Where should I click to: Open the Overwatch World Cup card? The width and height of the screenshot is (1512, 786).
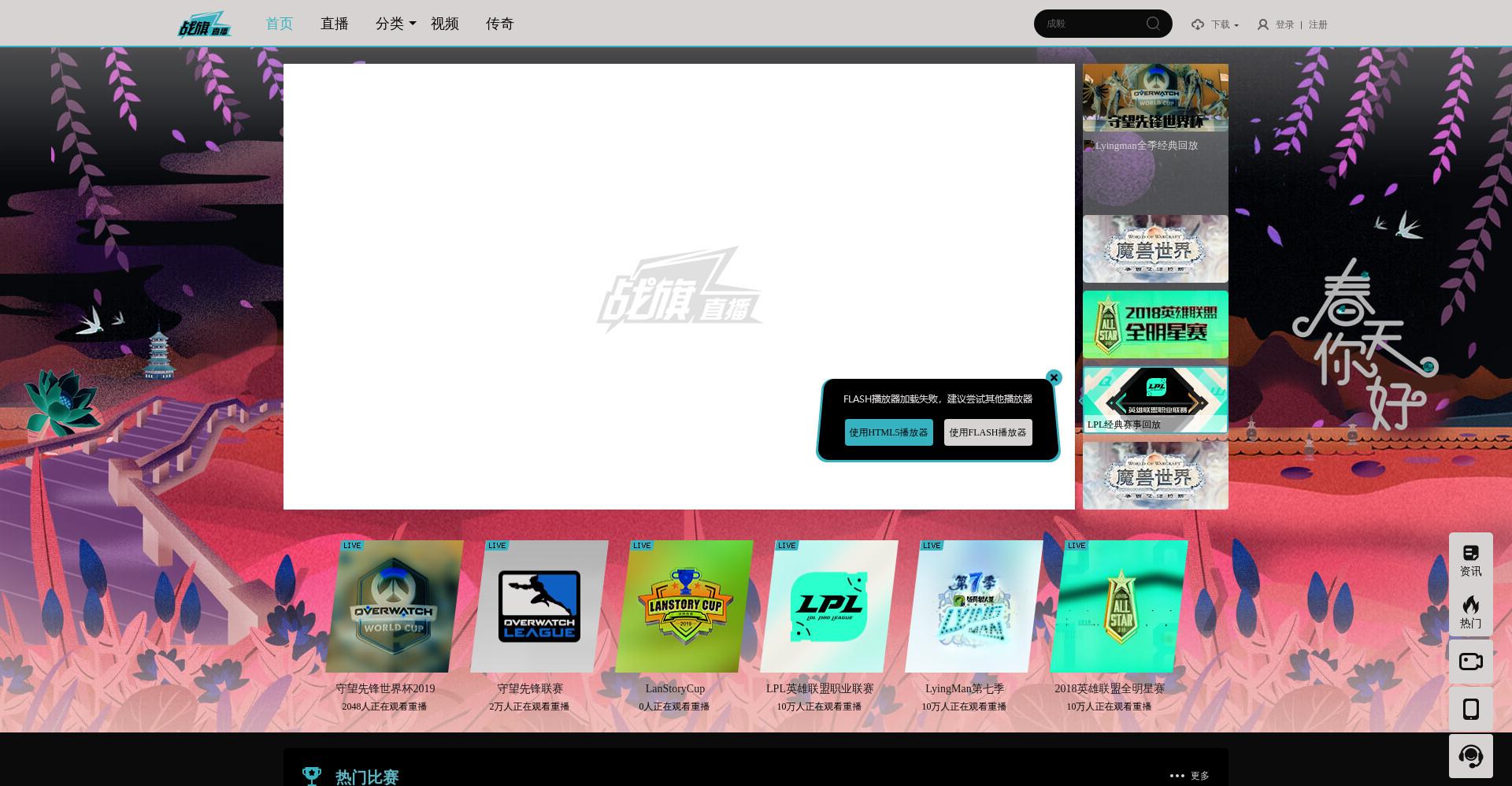(x=395, y=606)
